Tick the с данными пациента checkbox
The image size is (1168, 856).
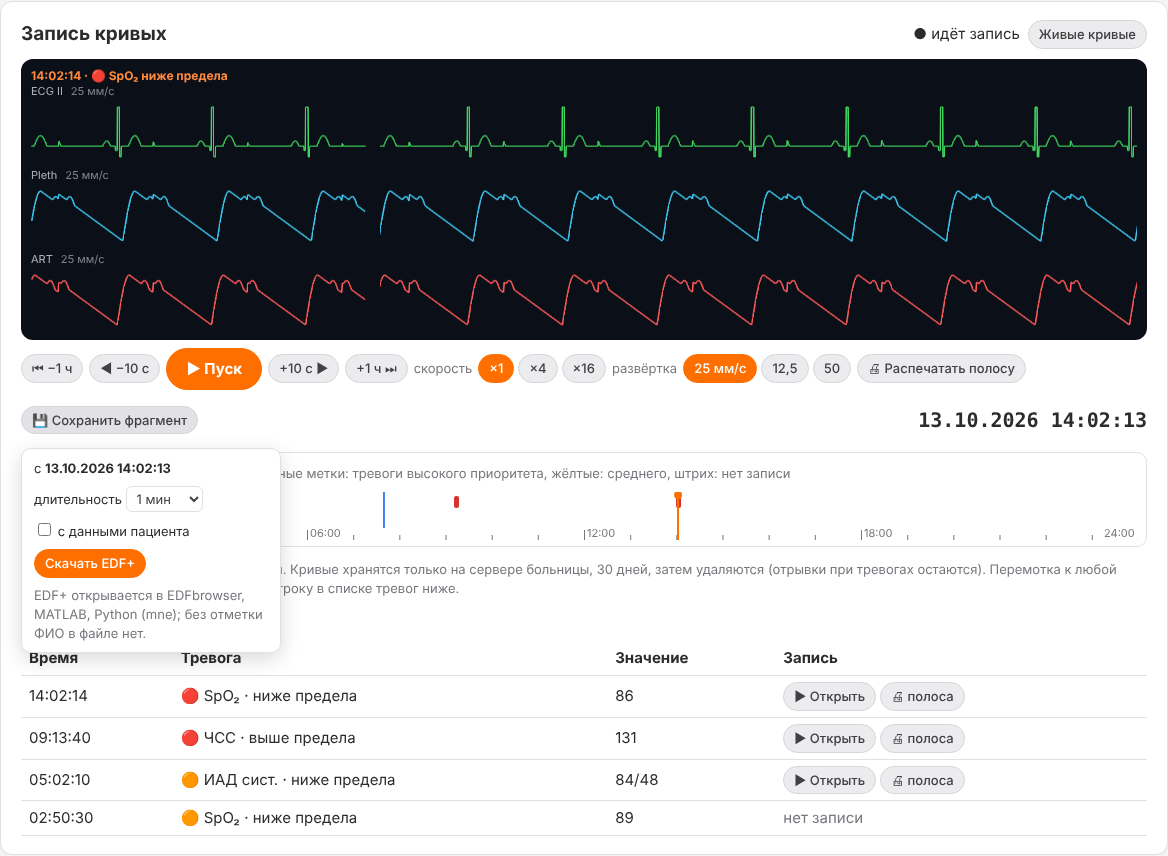pos(45,530)
